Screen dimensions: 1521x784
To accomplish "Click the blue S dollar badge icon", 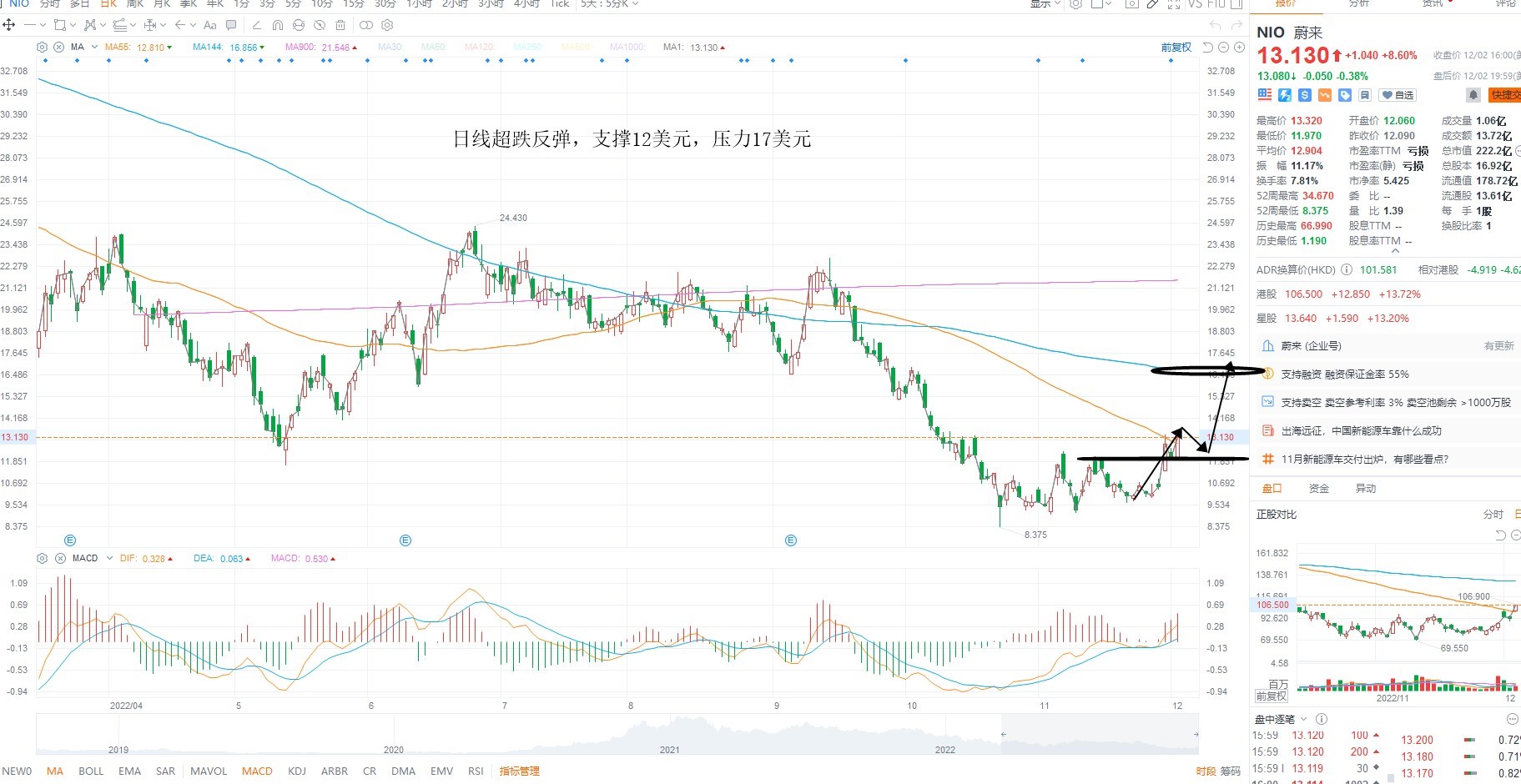I will [1305, 95].
